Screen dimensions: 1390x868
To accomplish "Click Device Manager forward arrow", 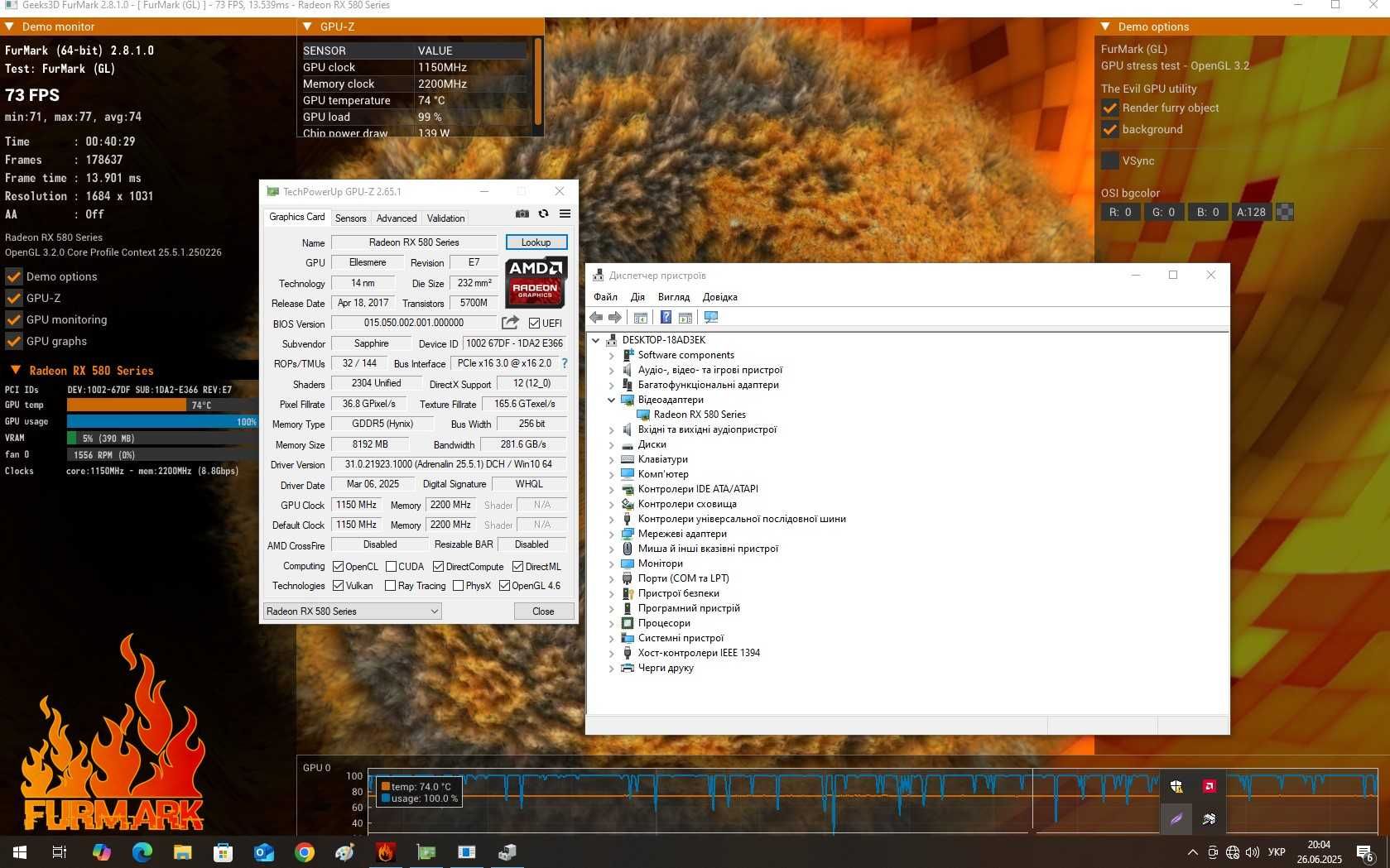I will tap(615, 318).
